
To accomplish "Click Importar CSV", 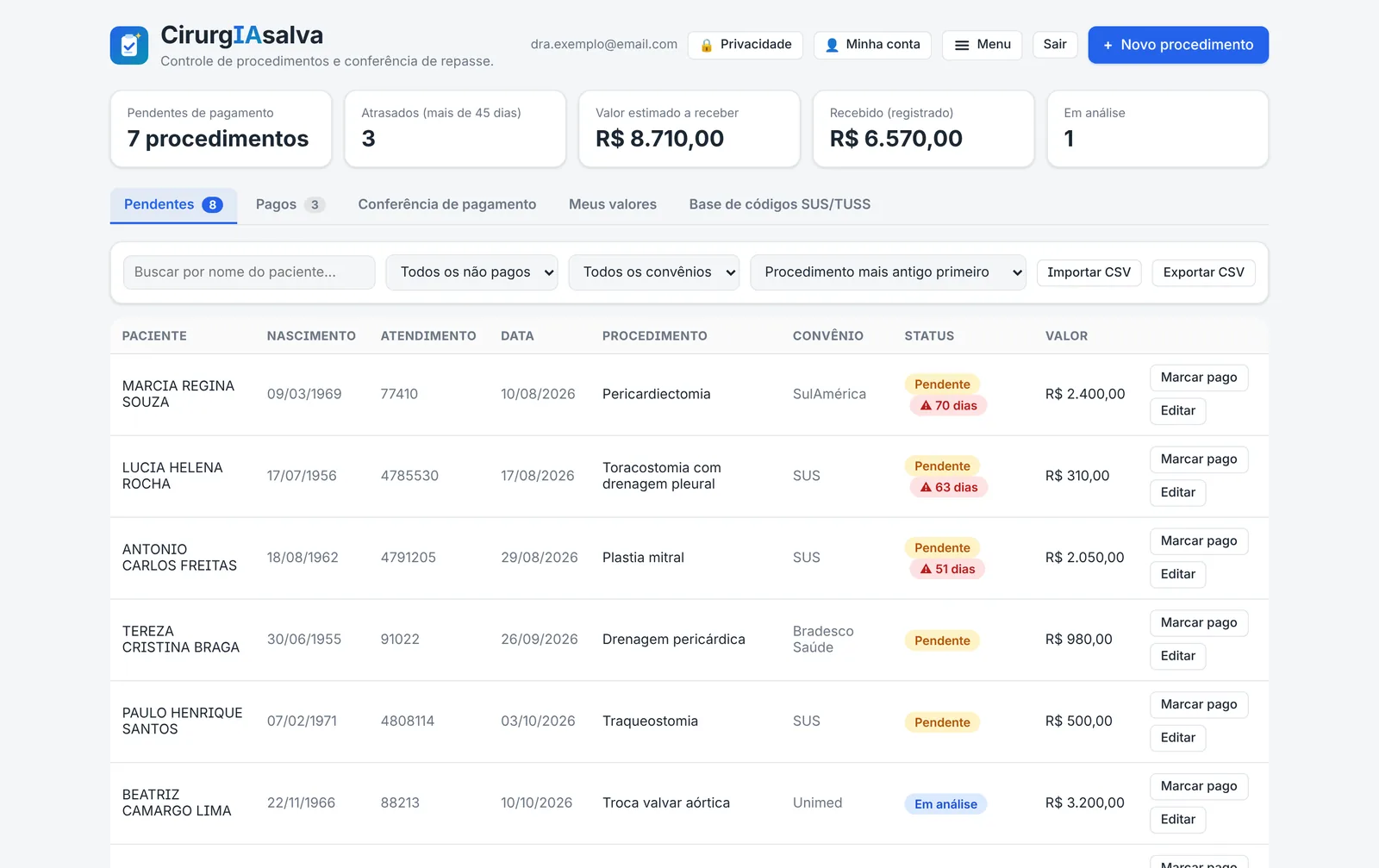I will [x=1089, y=272].
